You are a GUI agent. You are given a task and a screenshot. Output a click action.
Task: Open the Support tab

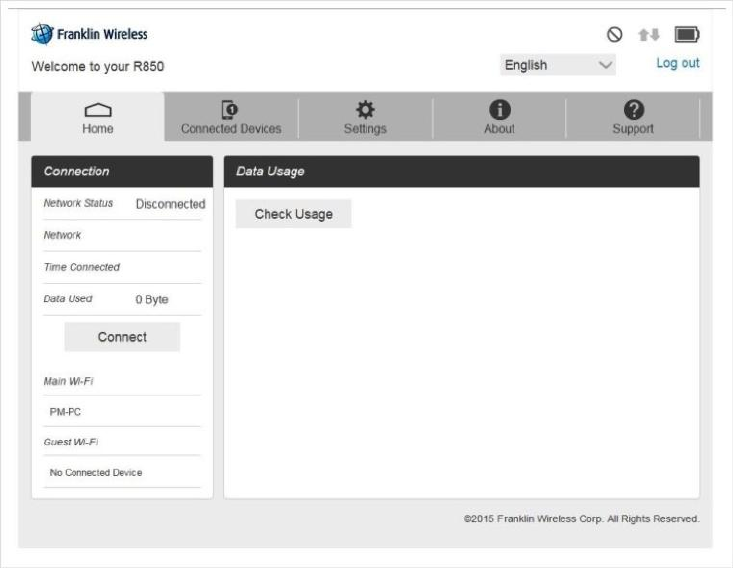tap(633, 117)
